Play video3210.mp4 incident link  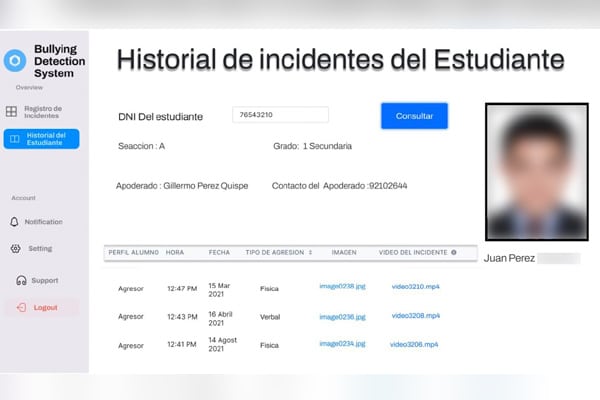[415, 287]
